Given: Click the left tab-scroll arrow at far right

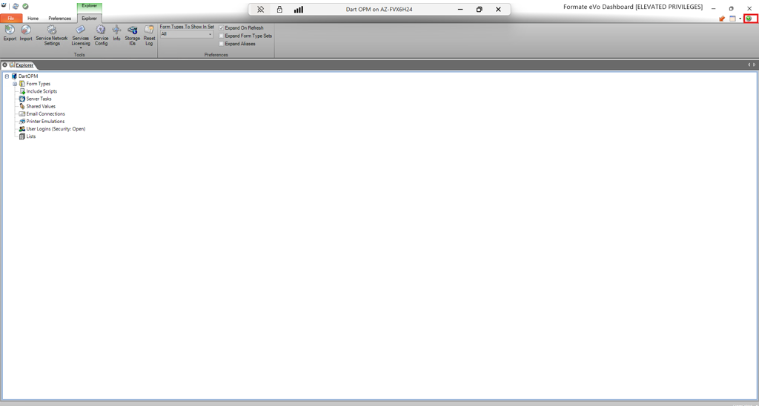Looking at the screenshot, I should (748, 65).
